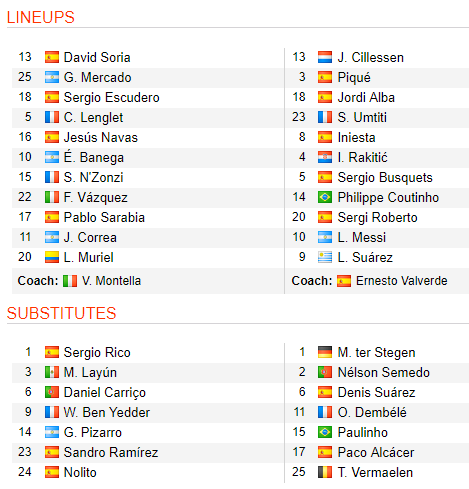Open L. Messi's player page
Screen dimensions: 469x489
tap(362, 237)
